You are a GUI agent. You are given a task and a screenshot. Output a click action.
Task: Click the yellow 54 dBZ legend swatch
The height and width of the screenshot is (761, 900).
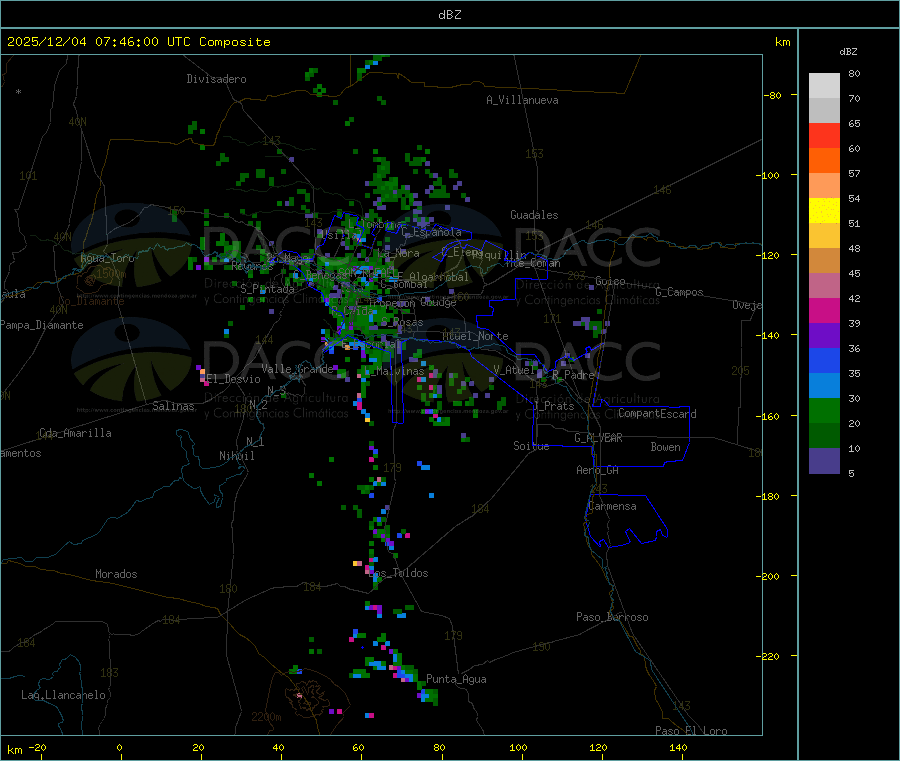[824, 211]
